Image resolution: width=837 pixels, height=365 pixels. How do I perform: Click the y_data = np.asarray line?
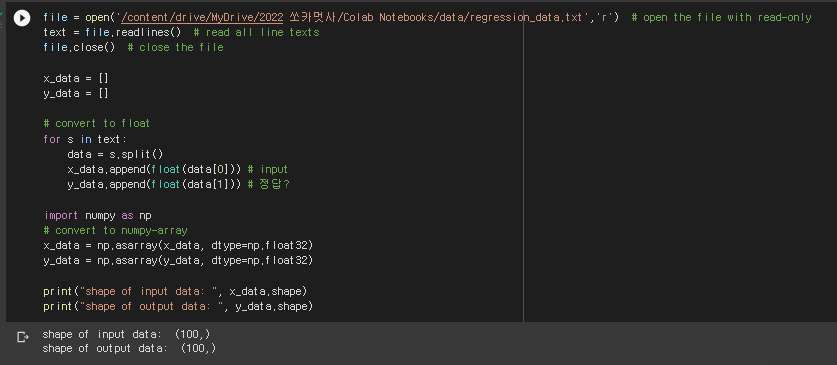[x=178, y=261]
